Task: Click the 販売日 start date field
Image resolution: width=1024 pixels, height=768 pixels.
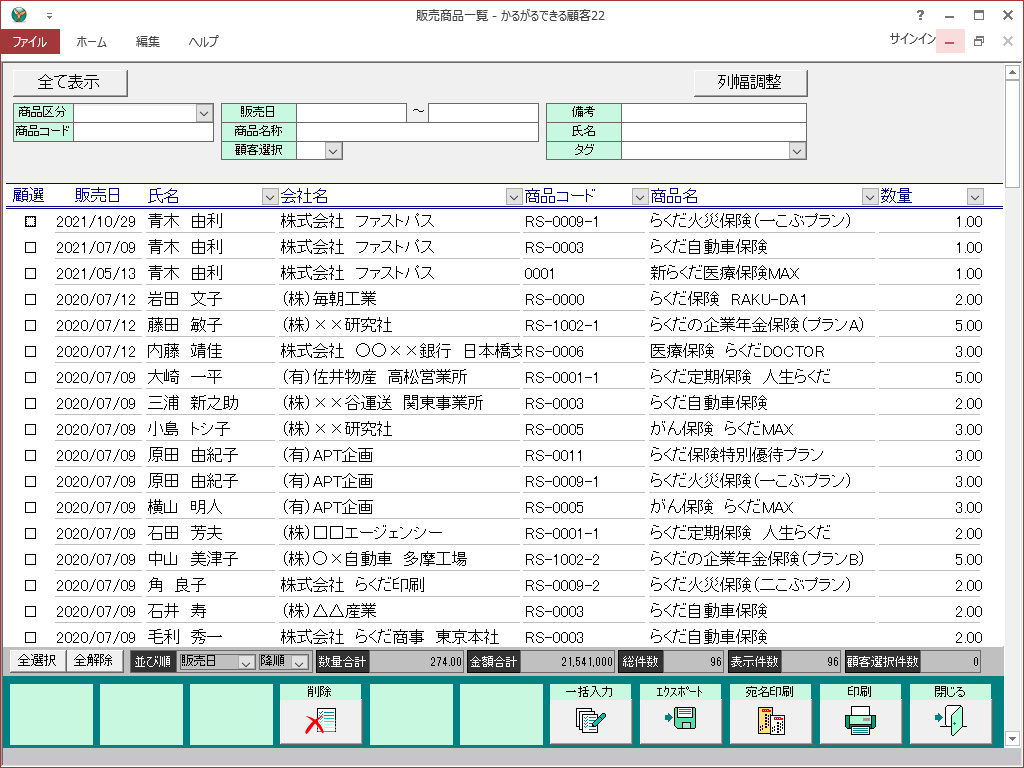Action: 351,112
